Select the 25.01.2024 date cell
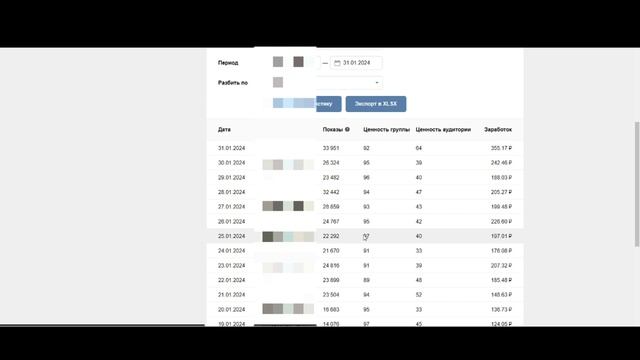The width and height of the screenshot is (640, 360). point(231,236)
